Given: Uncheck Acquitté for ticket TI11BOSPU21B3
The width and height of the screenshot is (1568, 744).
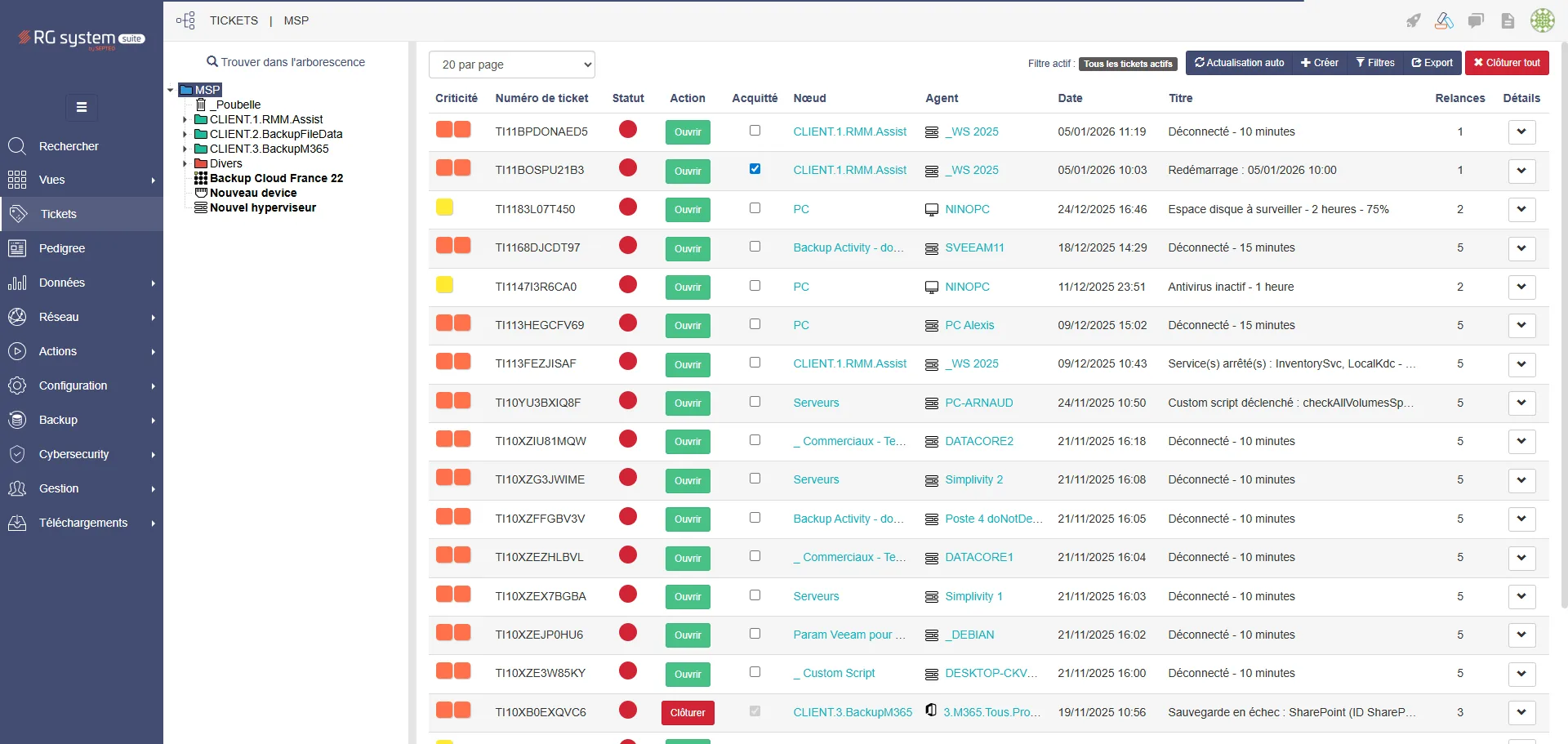Looking at the screenshot, I should [755, 169].
